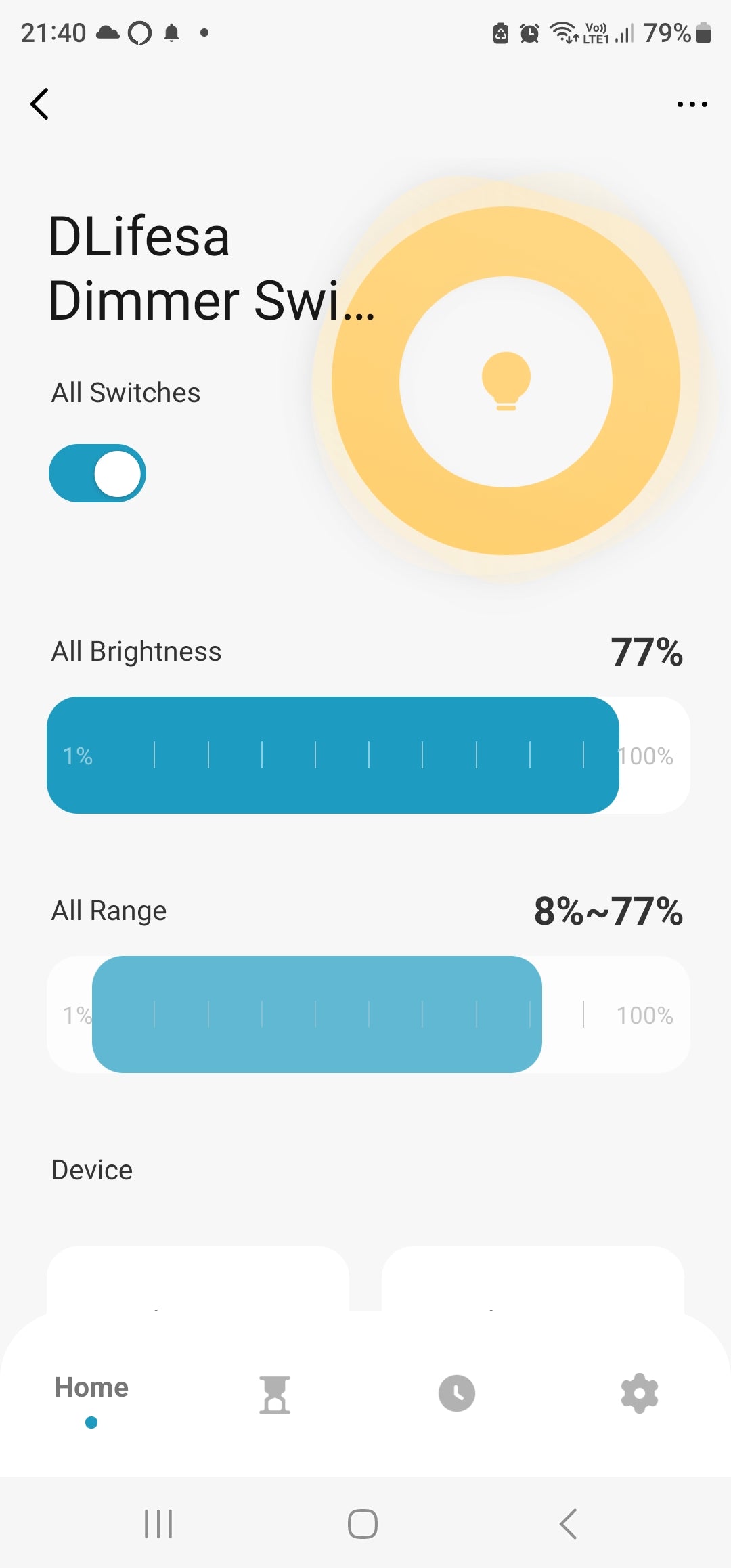The height and width of the screenshot is (1568, 731).
Task: Tap the back arrow at top left
Action: coord(40,104)
